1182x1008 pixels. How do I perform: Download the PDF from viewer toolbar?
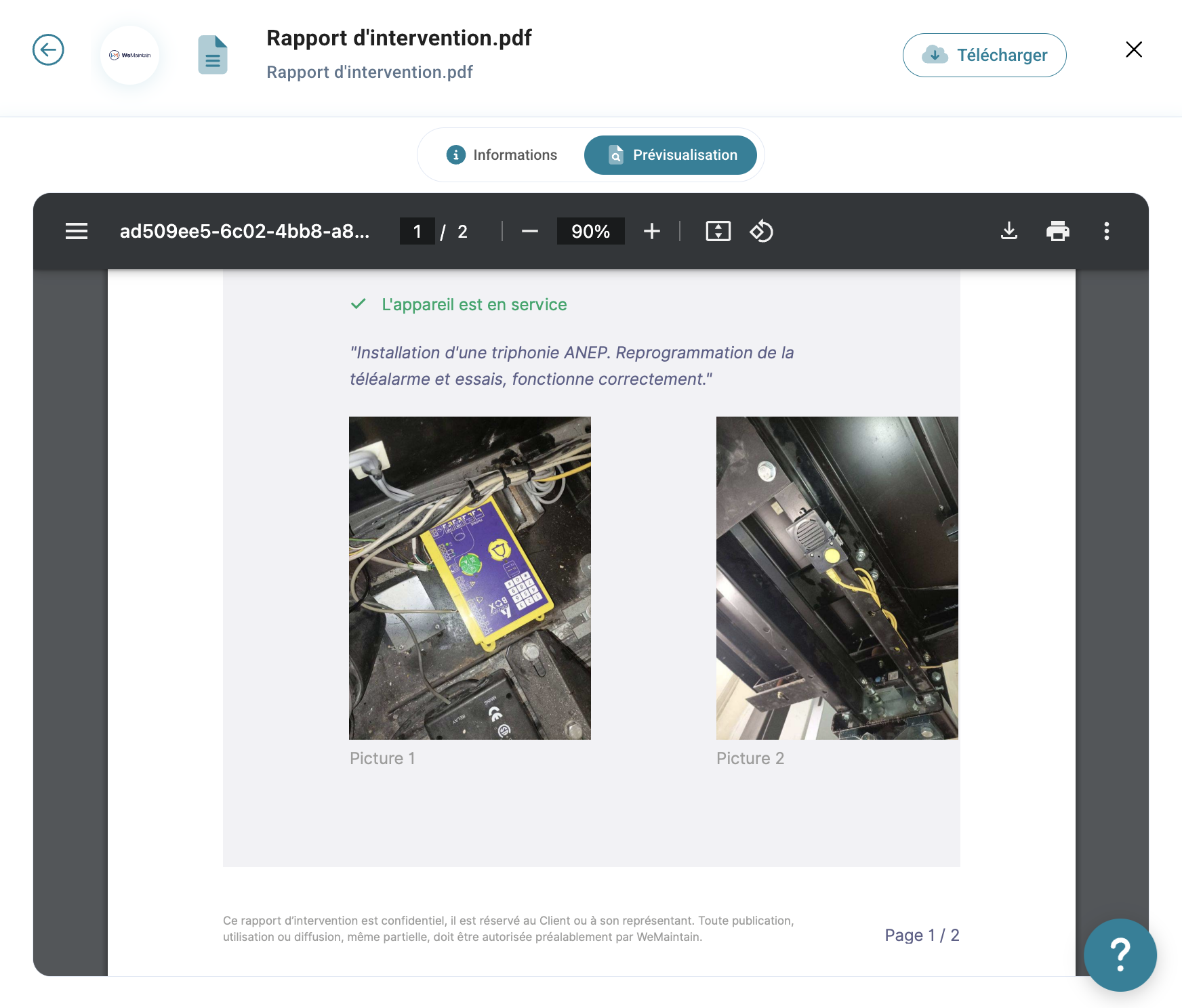click(x=1008, y=232)
